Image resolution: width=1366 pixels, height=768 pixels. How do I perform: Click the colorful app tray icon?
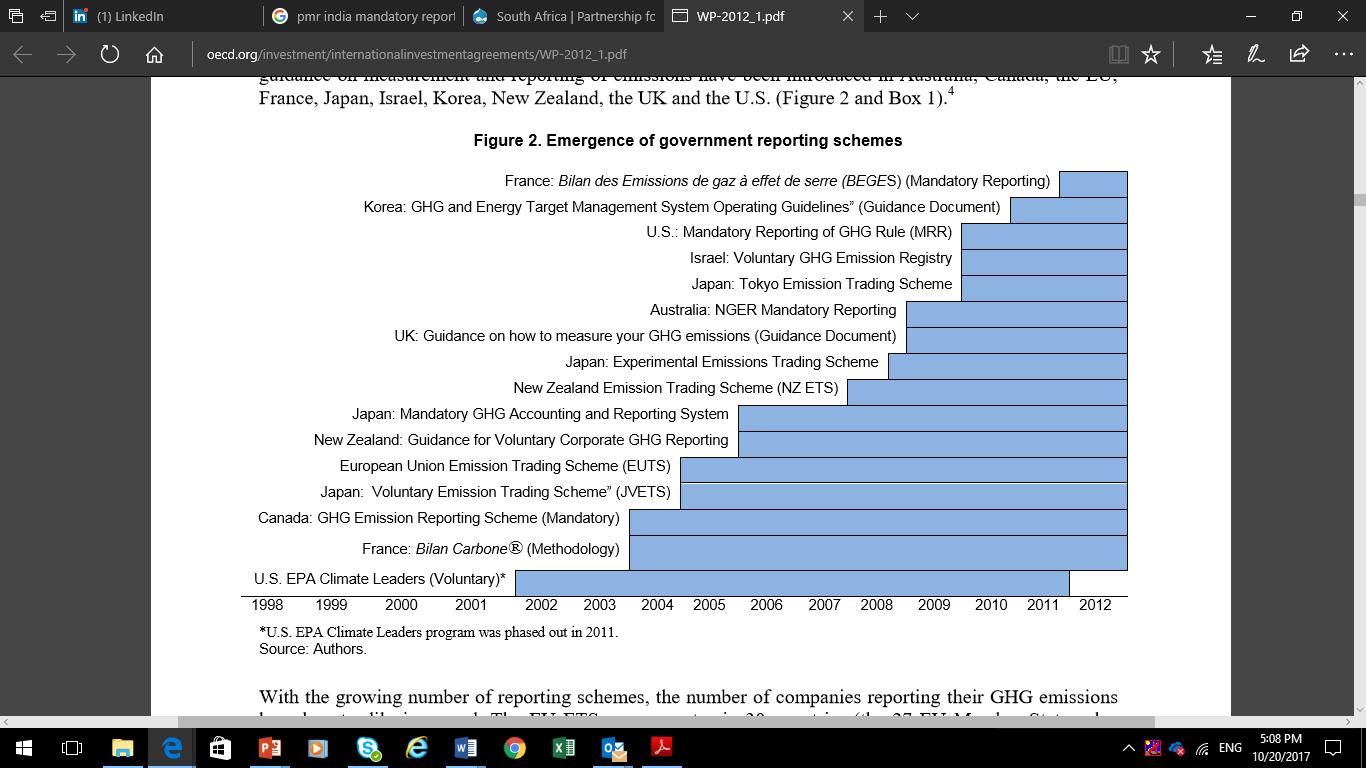pyautogui.click(x=1153, y=748)
